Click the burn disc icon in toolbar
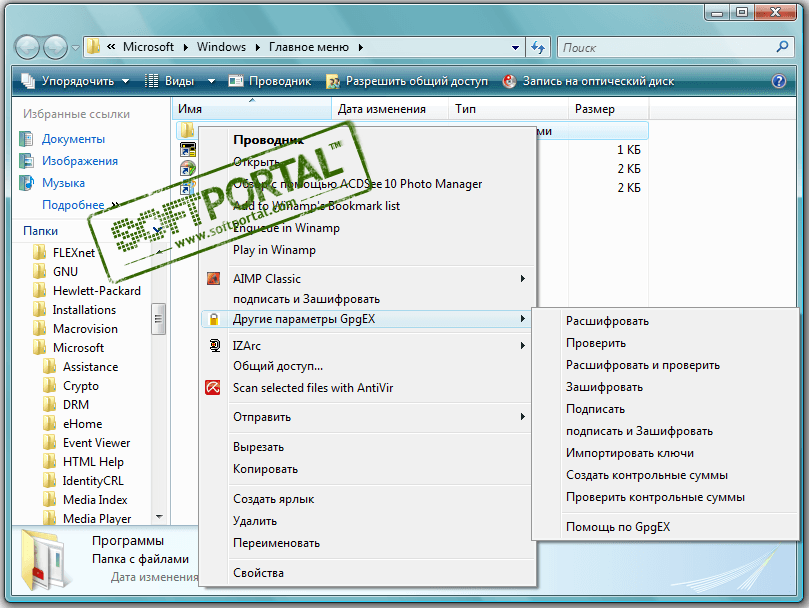 coord(509,81)
